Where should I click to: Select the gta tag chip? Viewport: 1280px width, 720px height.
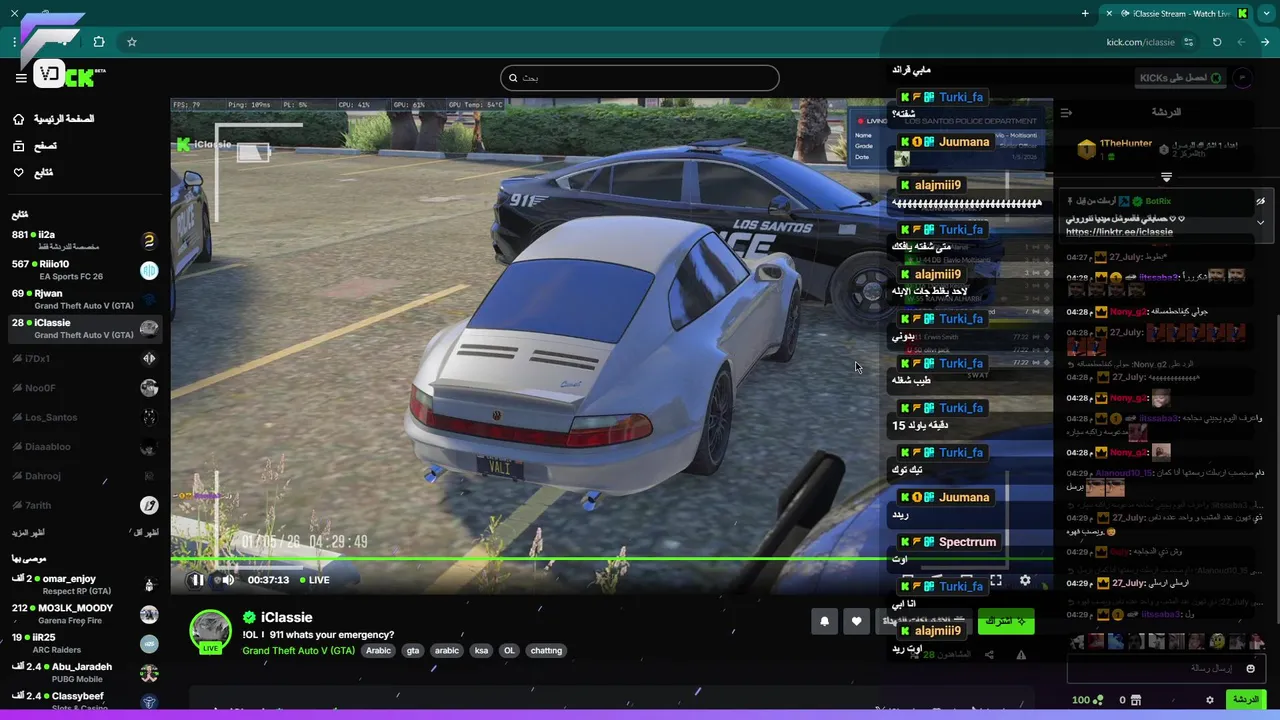[x=413, y=650]
